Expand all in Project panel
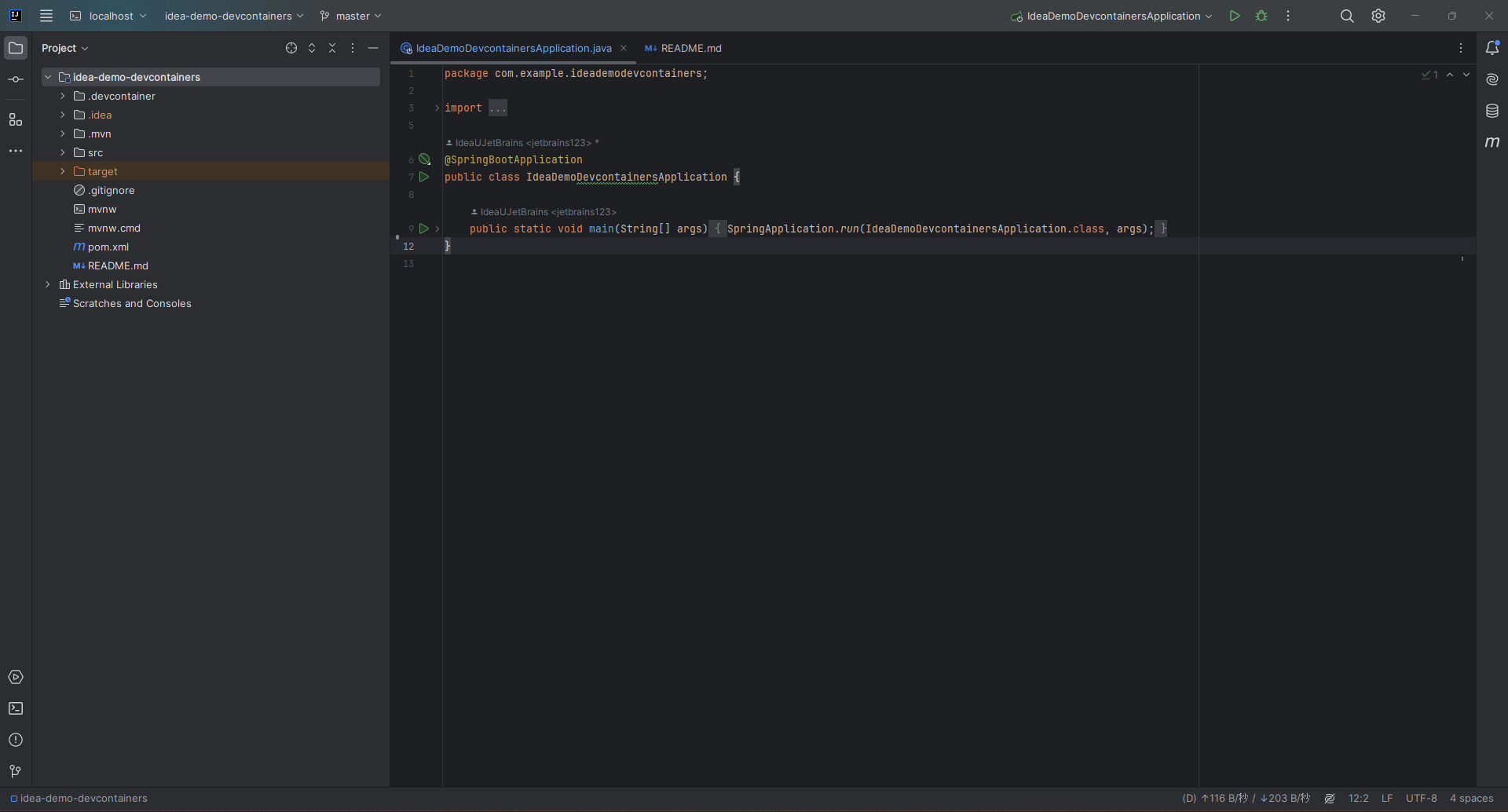The height and width of the screenshot is (812, 1508). [312, 48]
